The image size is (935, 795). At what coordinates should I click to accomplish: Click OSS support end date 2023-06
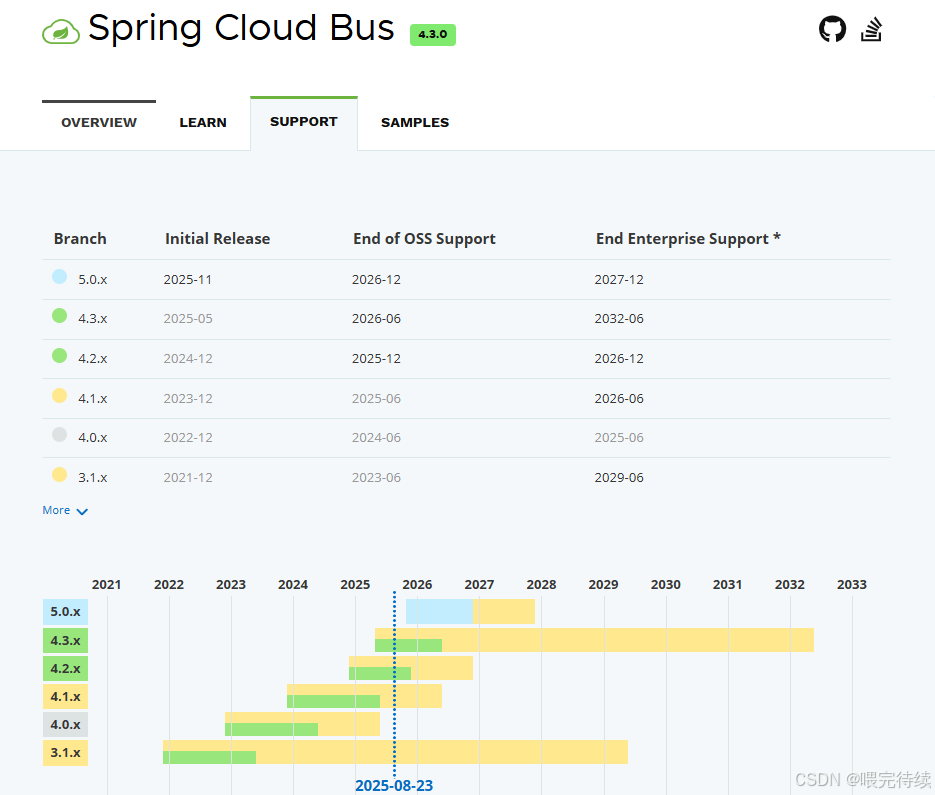point(376,478)
